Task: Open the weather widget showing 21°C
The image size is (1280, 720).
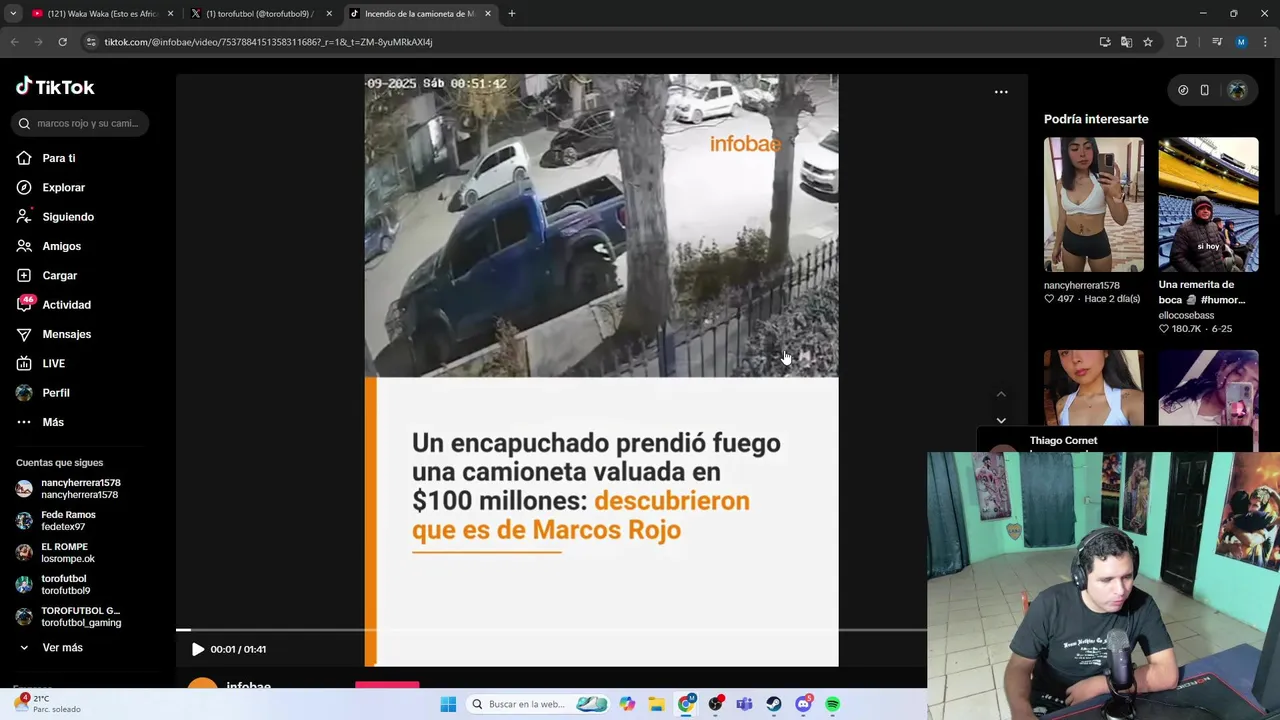Action: pyautogui.click(x=47, y=704)
